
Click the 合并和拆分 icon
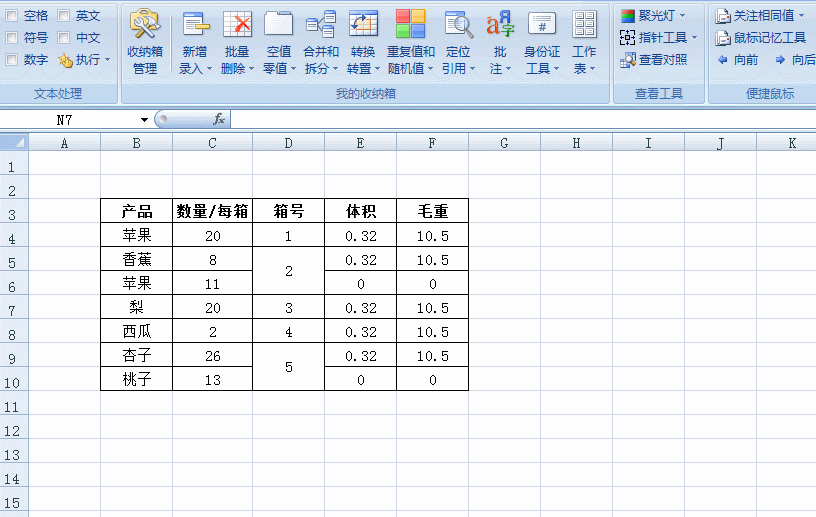click(321, 25)
